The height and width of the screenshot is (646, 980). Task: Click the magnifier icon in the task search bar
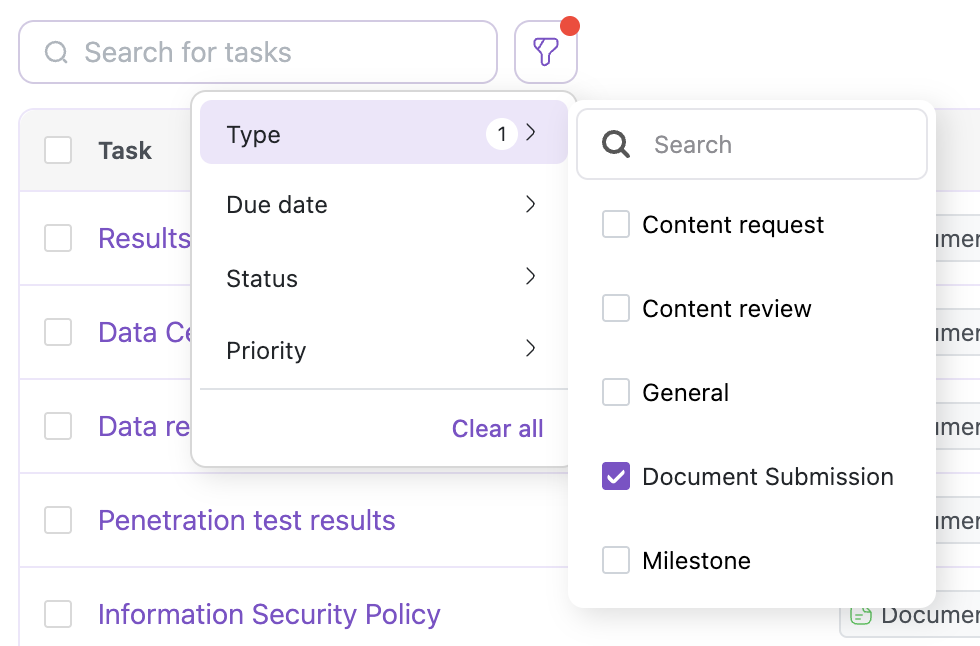(x=57, y=52)
